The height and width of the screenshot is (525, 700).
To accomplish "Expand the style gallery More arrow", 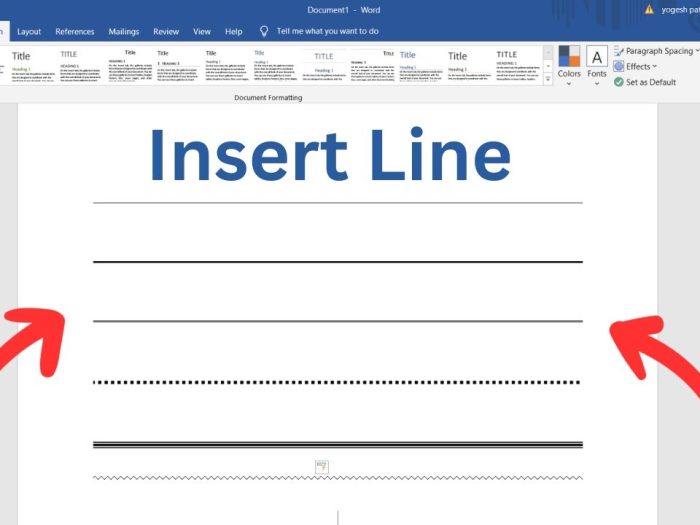I will (x=548, y=80).
